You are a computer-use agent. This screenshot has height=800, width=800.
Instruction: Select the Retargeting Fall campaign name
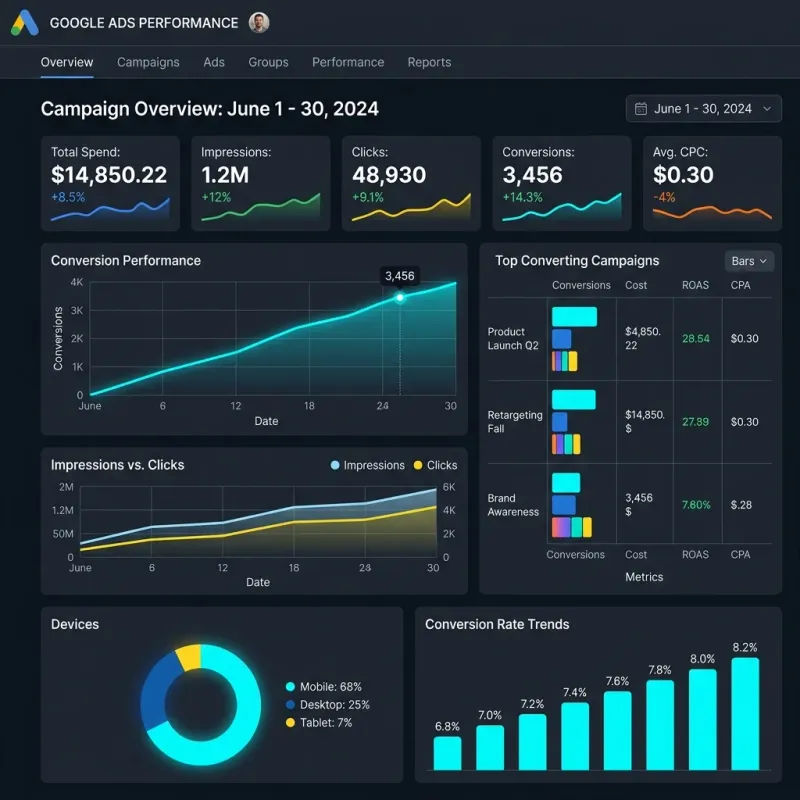515,422
